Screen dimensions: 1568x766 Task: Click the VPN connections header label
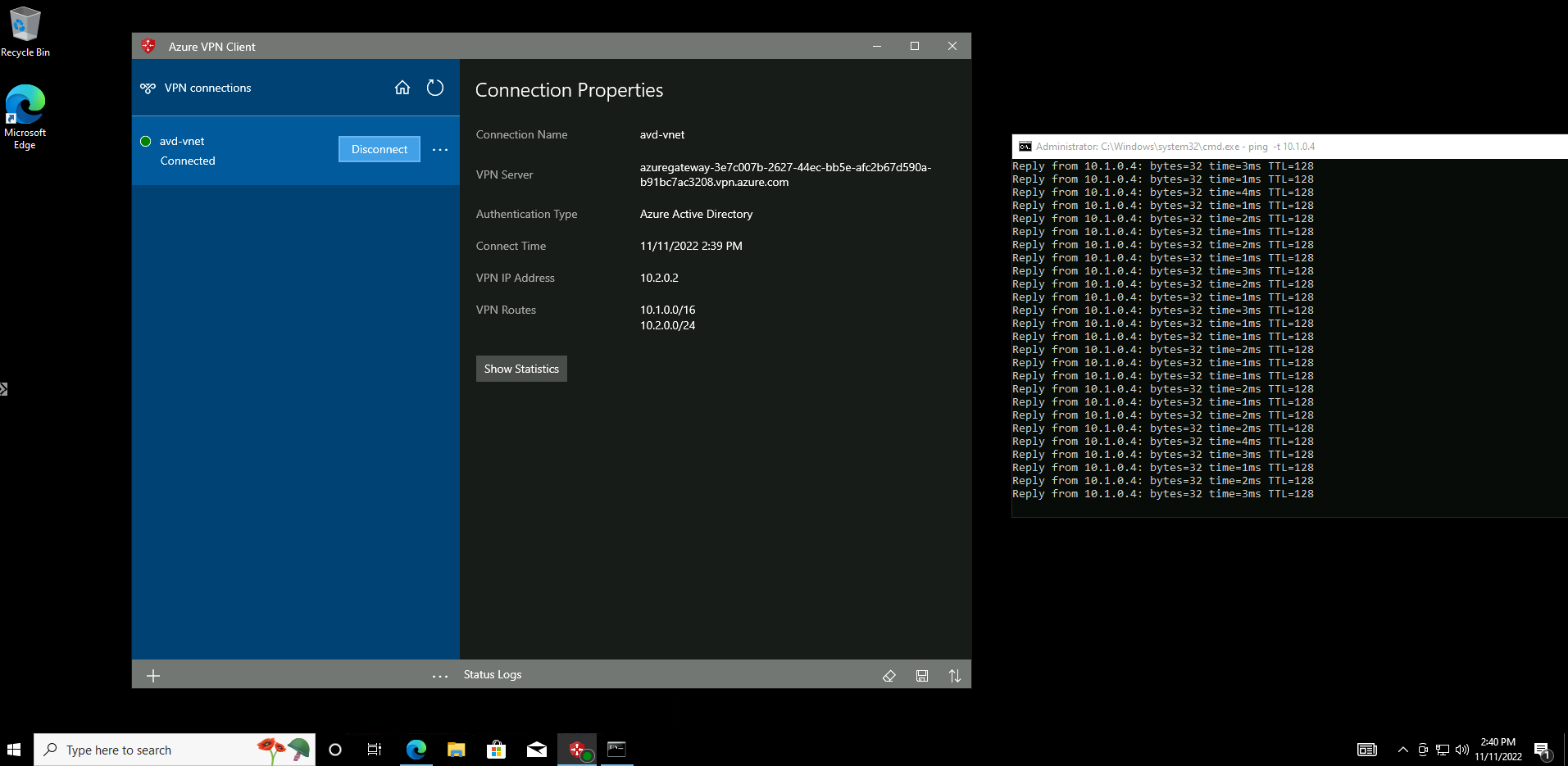[207, 88]
